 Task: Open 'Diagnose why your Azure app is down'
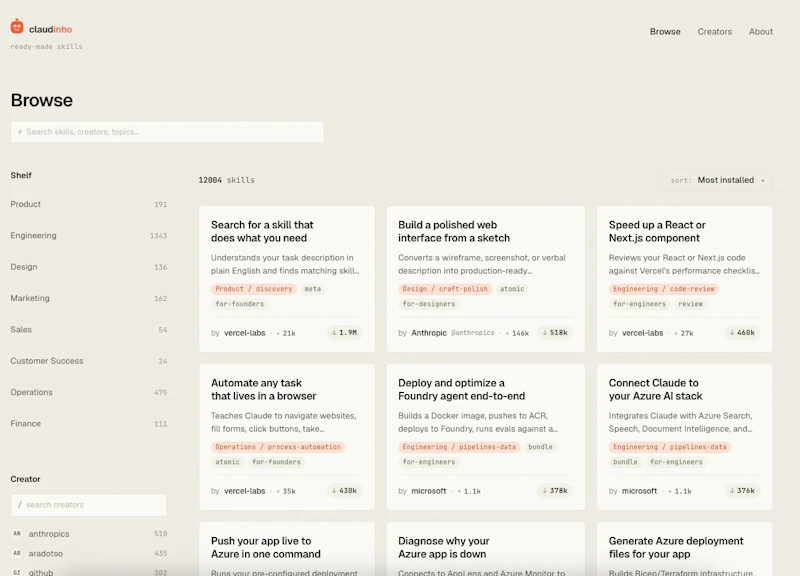443,547
